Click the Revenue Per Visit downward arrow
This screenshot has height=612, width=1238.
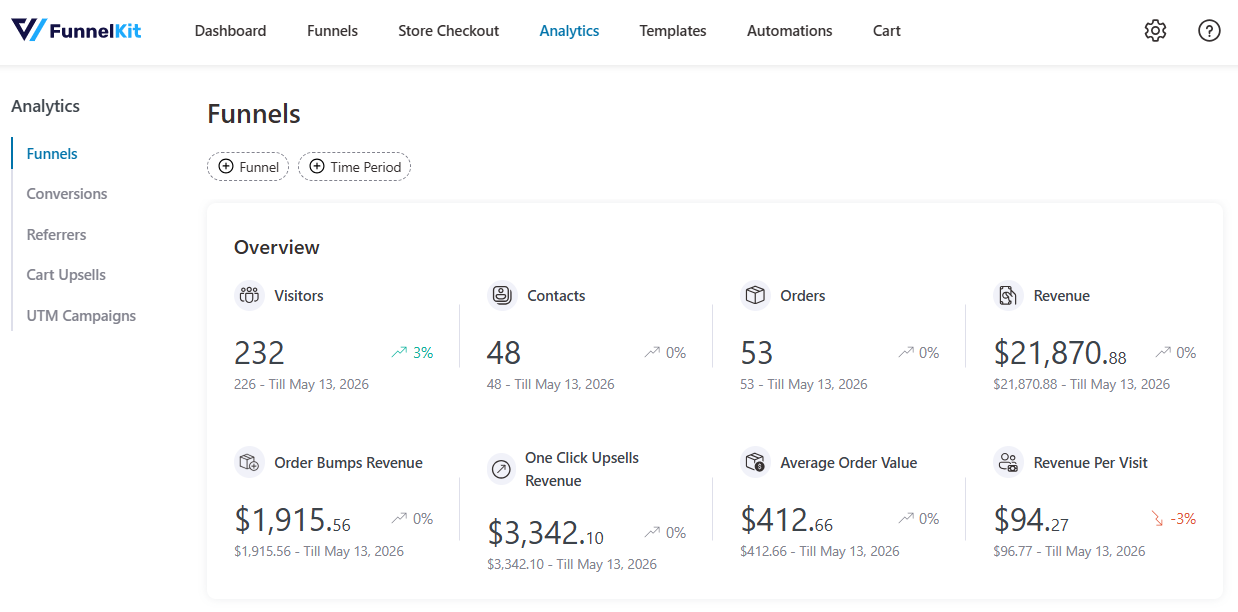1158,519
